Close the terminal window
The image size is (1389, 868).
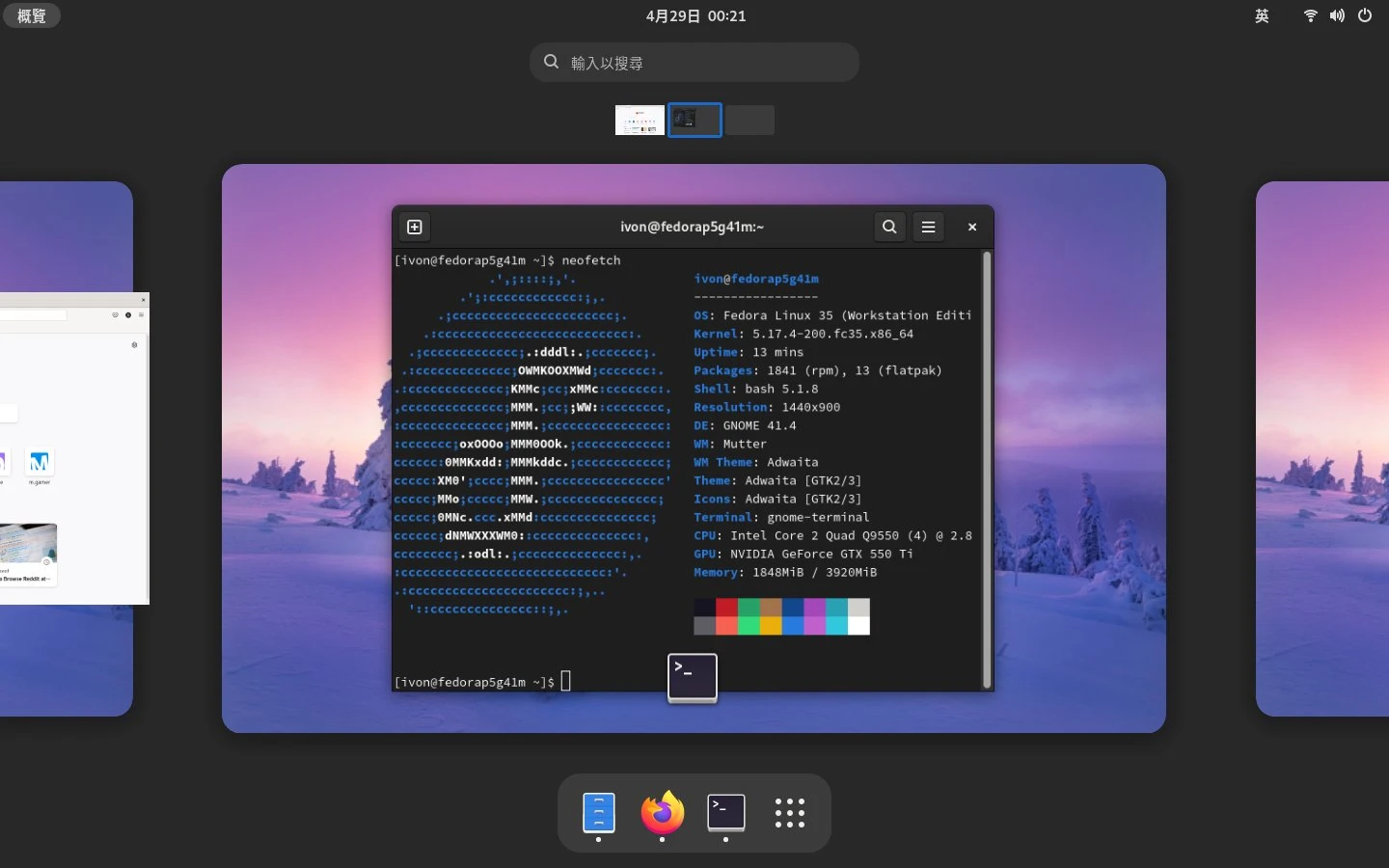click(972, 227)
